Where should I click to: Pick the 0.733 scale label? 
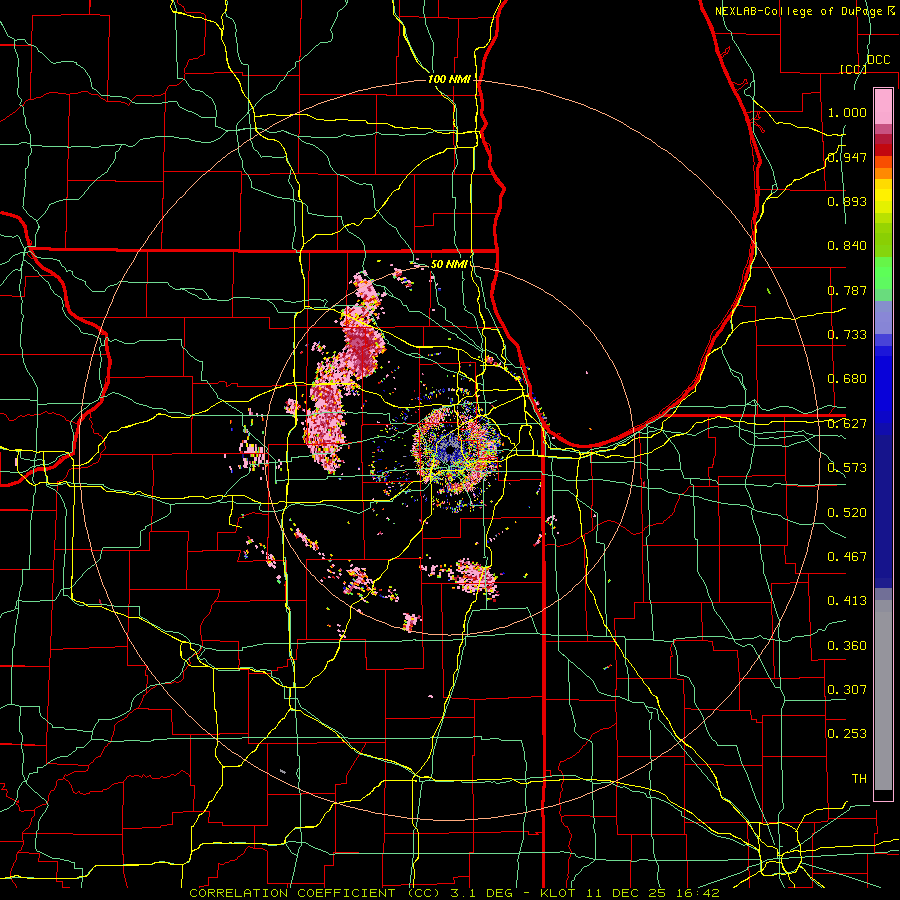point(847,335)
